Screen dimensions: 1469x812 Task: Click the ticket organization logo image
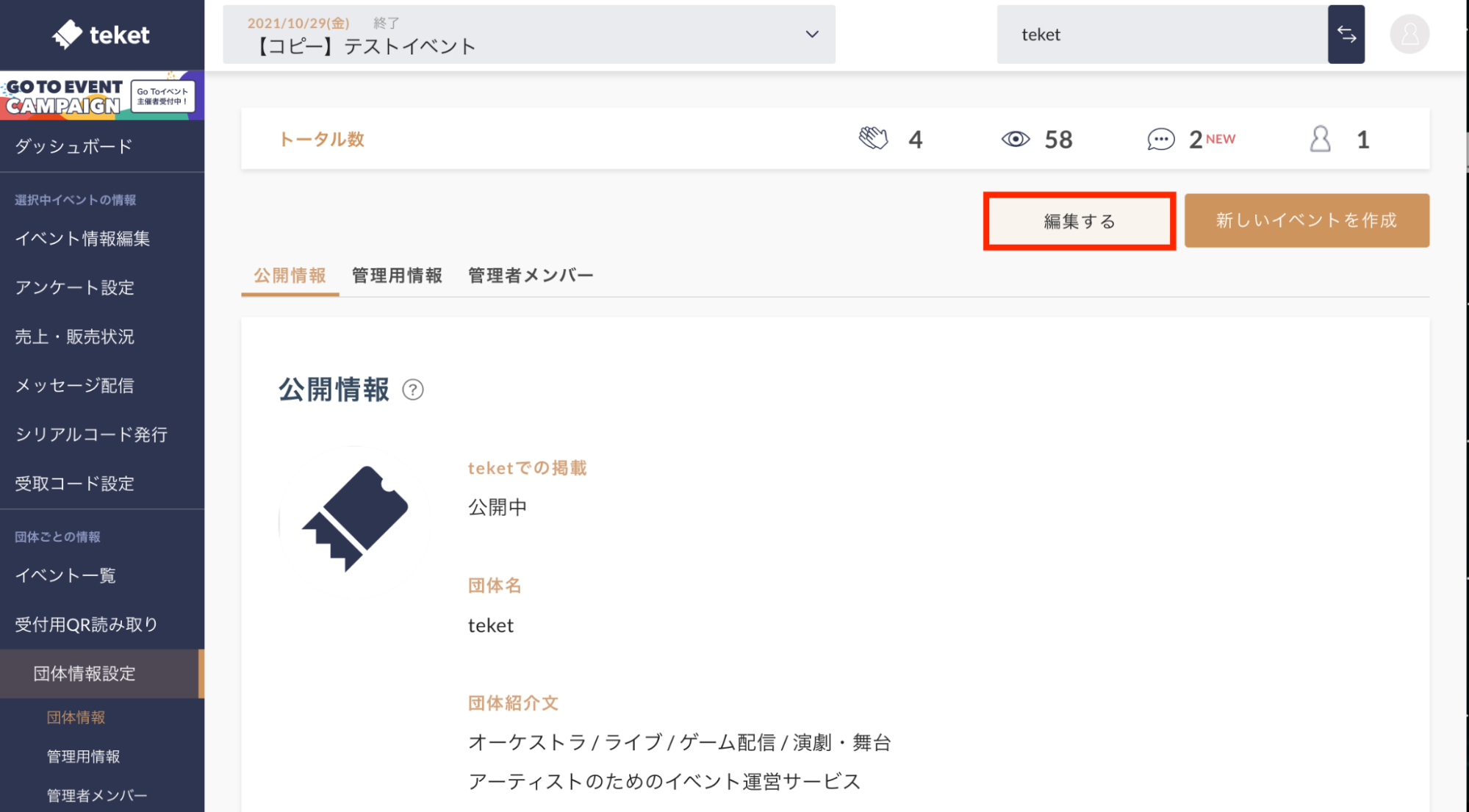355,520
